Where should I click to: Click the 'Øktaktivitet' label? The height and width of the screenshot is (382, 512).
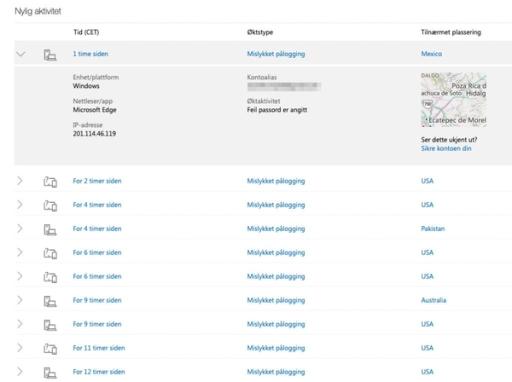pos(263,101)
